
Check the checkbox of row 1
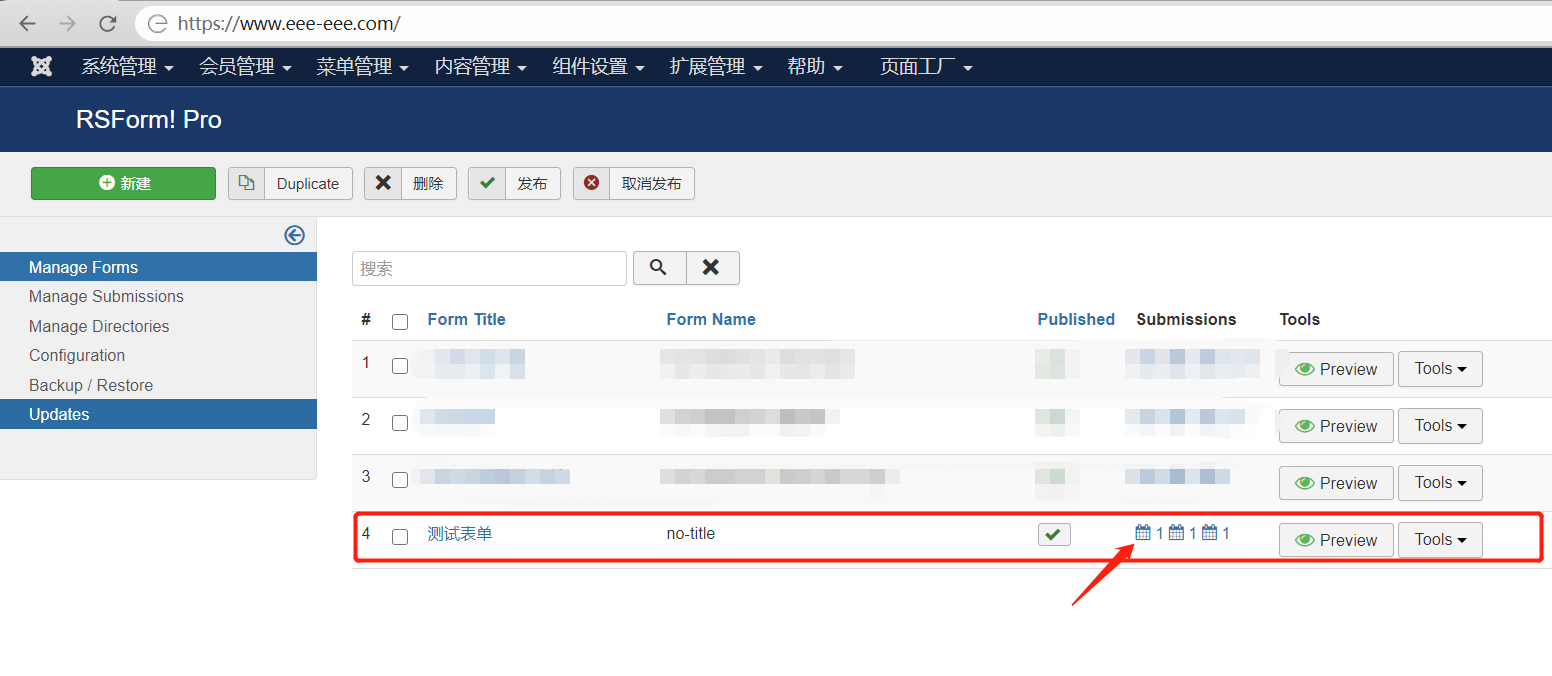pos(400,366)
